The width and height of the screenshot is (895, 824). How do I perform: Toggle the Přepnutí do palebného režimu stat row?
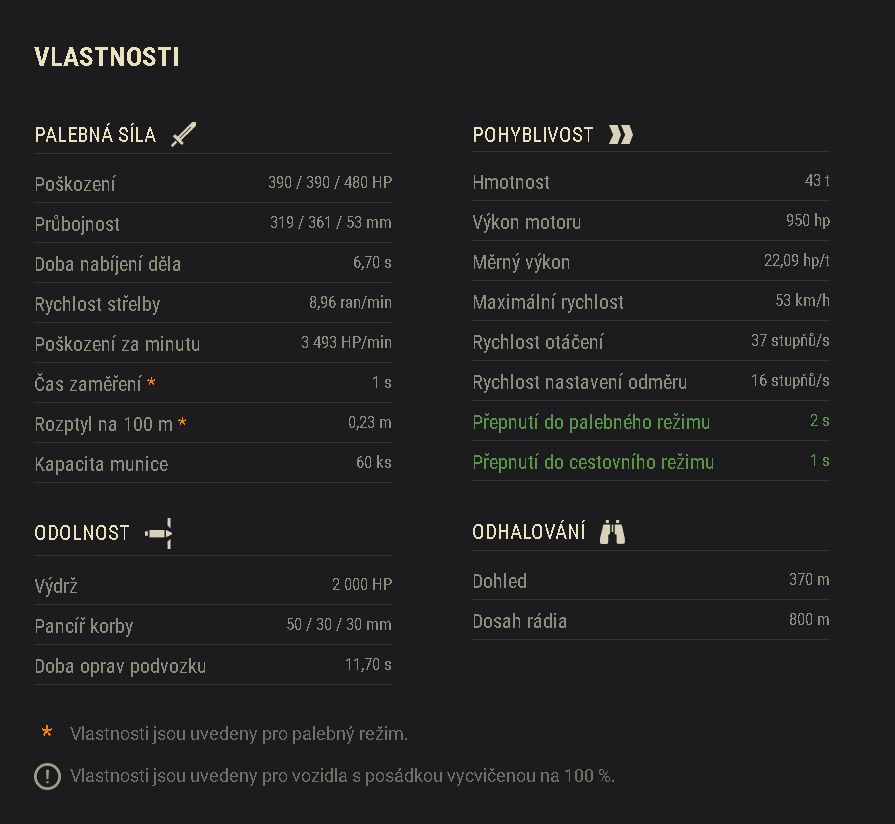pyautogui.click(x=650, y=422)
